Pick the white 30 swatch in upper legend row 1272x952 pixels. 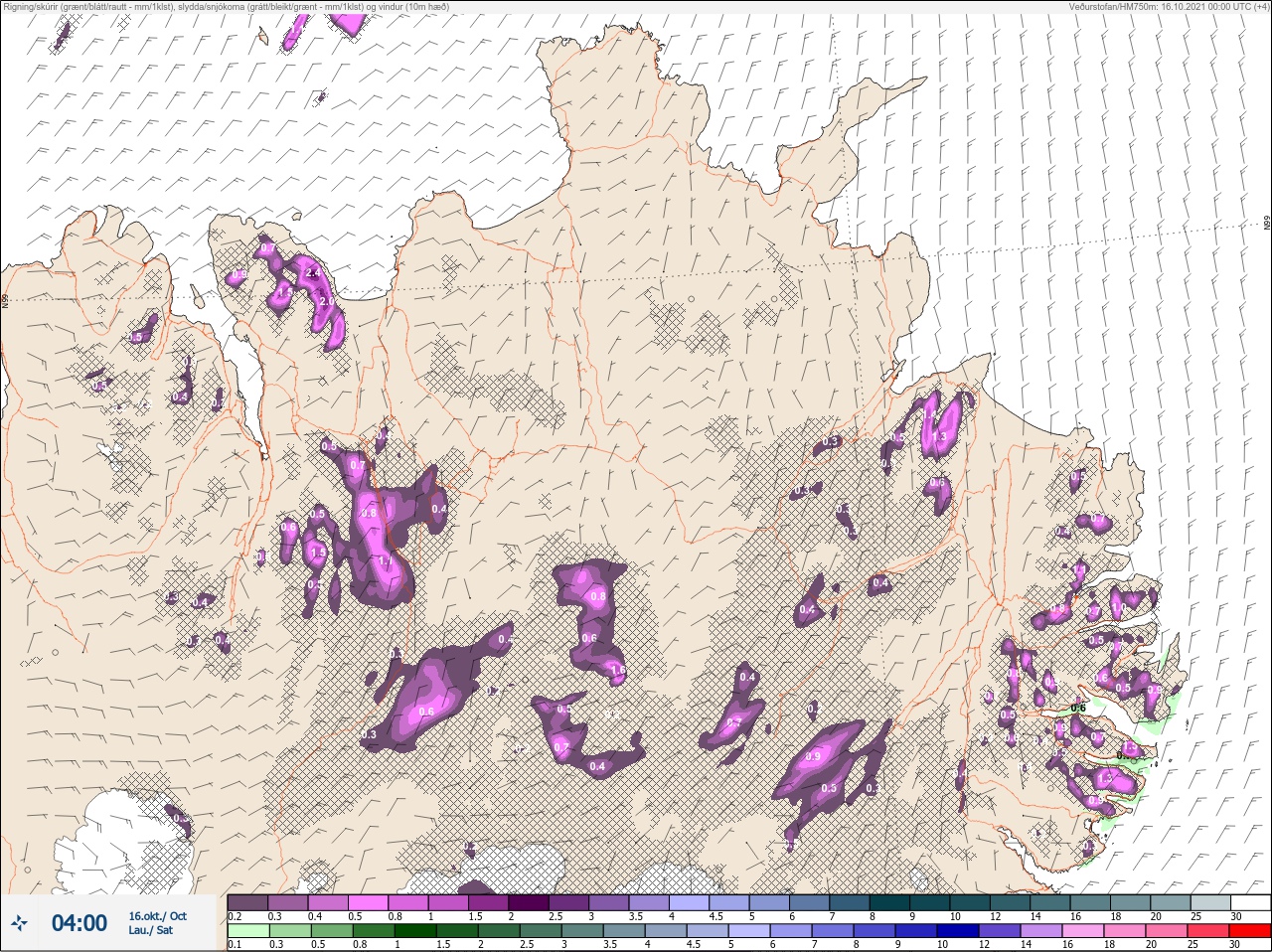coord(1250,902)
